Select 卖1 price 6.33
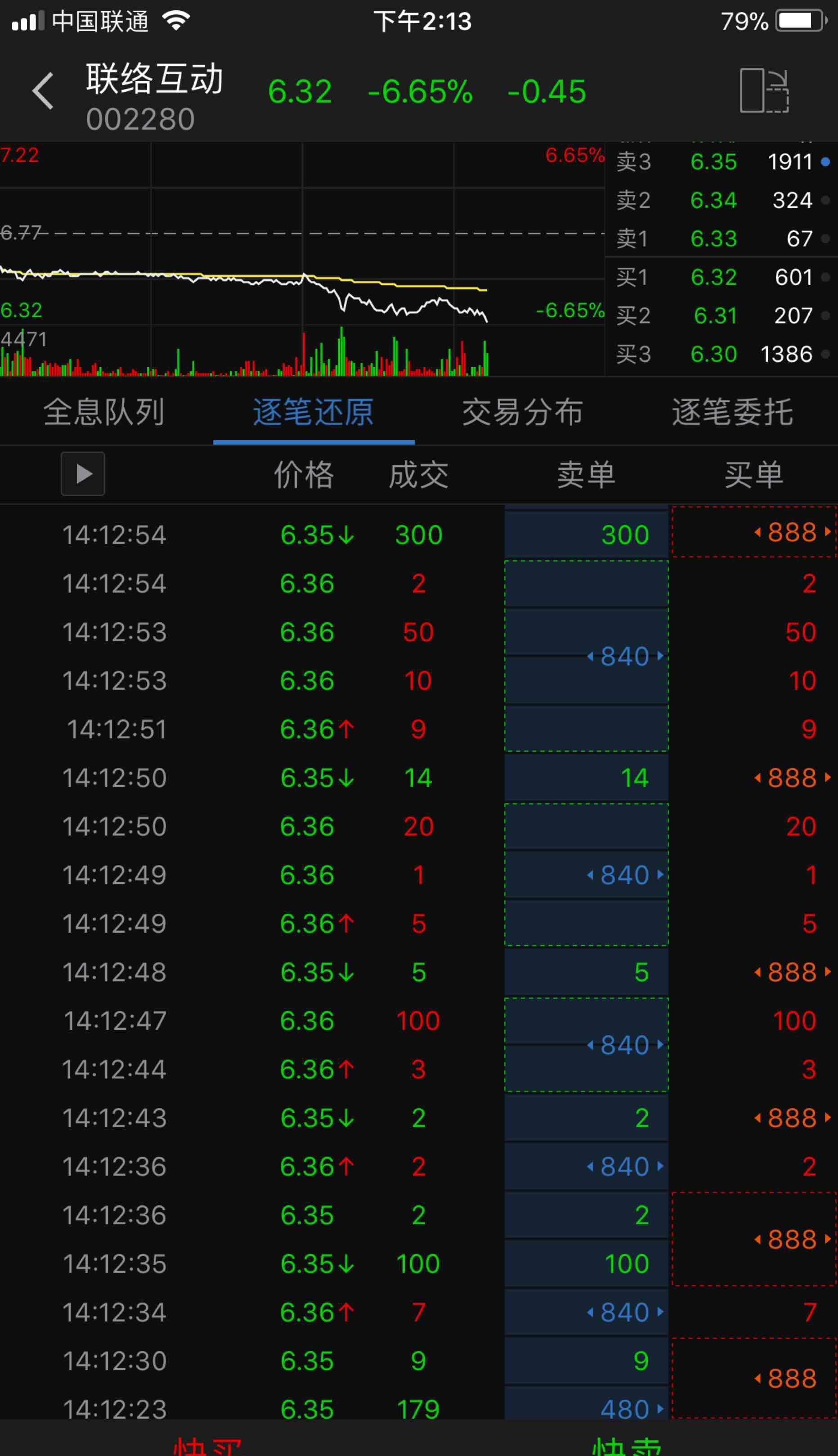Viewport: 838px width, 1456px height. point(714,238)
